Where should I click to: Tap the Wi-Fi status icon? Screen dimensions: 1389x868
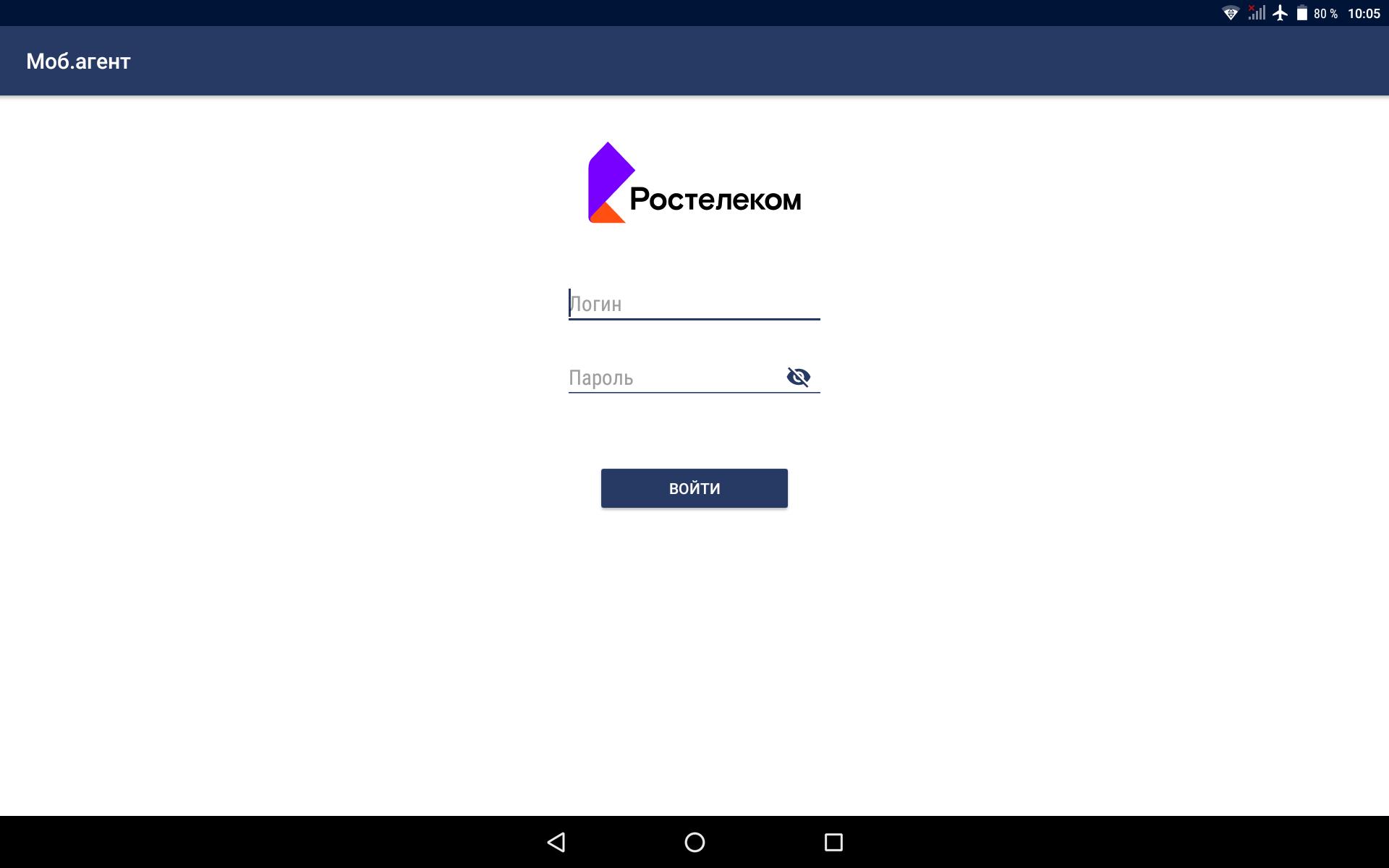(1231, 13)
